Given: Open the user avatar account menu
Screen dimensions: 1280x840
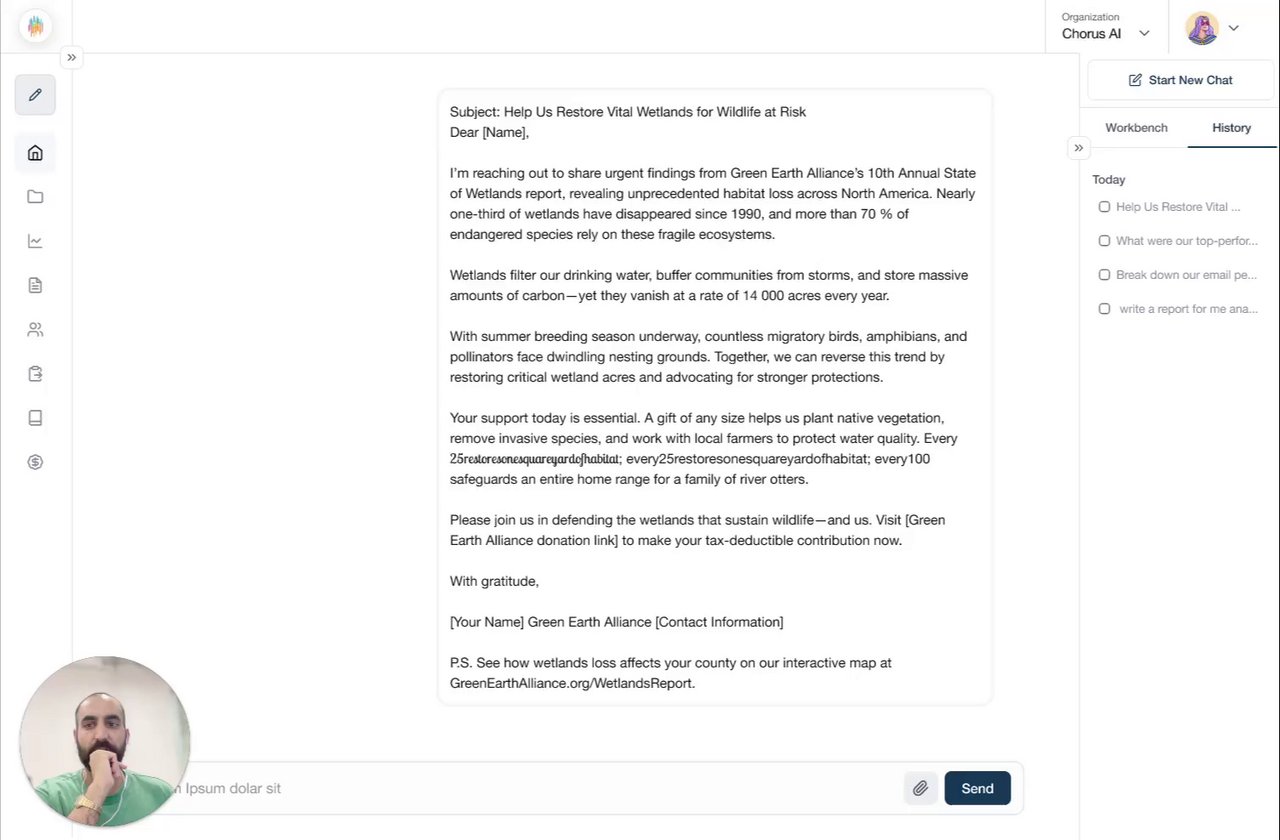Looking at the screenshot, I should [x=1212, y=28].
